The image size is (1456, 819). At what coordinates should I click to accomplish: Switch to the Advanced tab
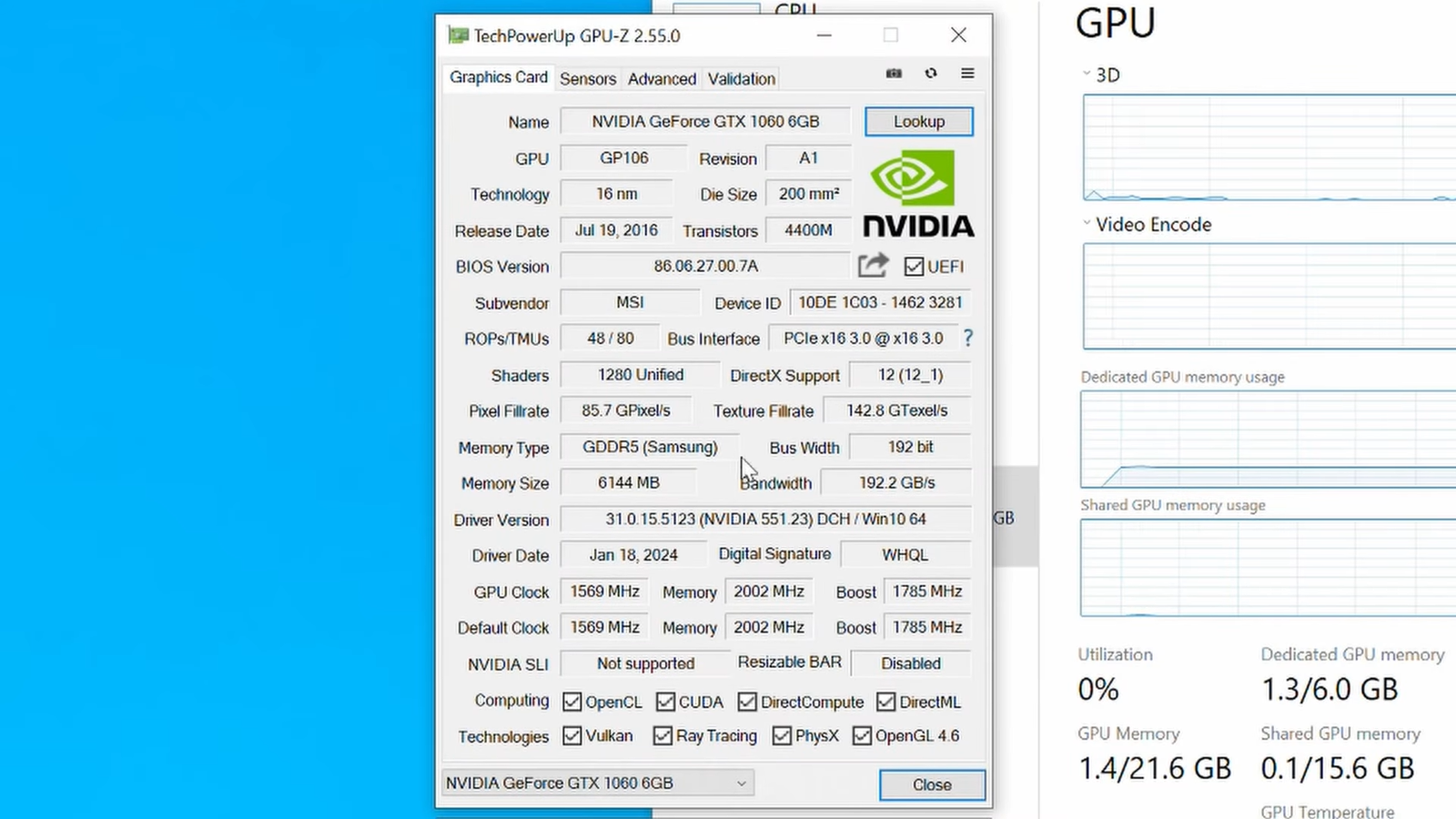click(x=662, y=79)
